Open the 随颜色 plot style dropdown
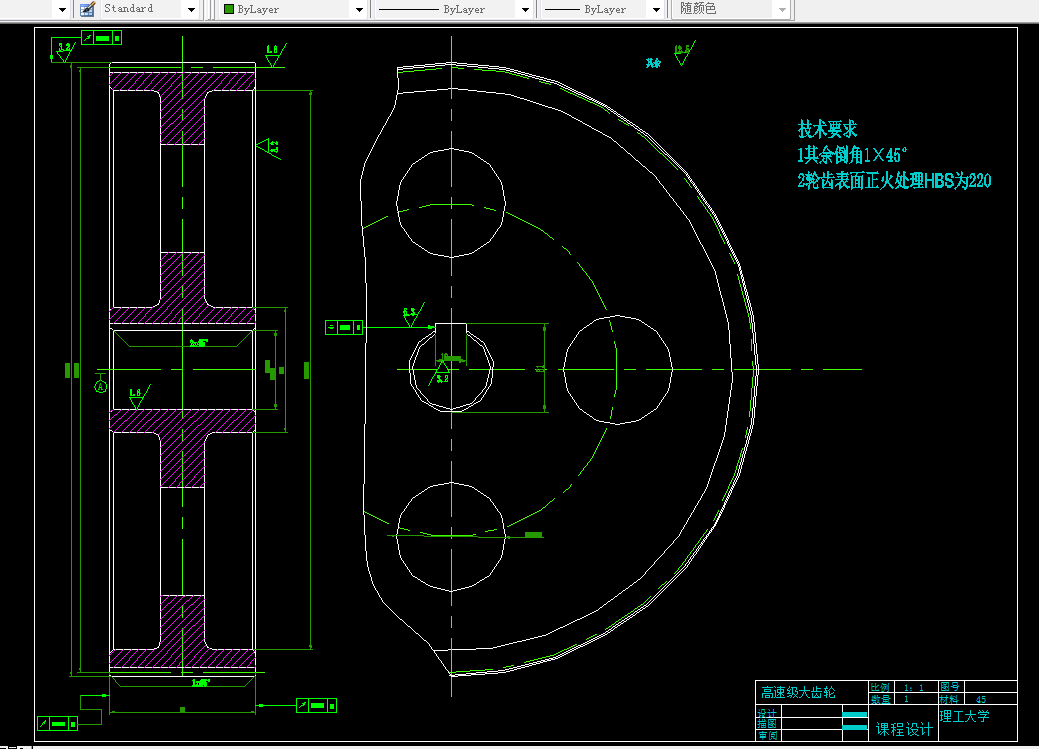 (732, 9)
